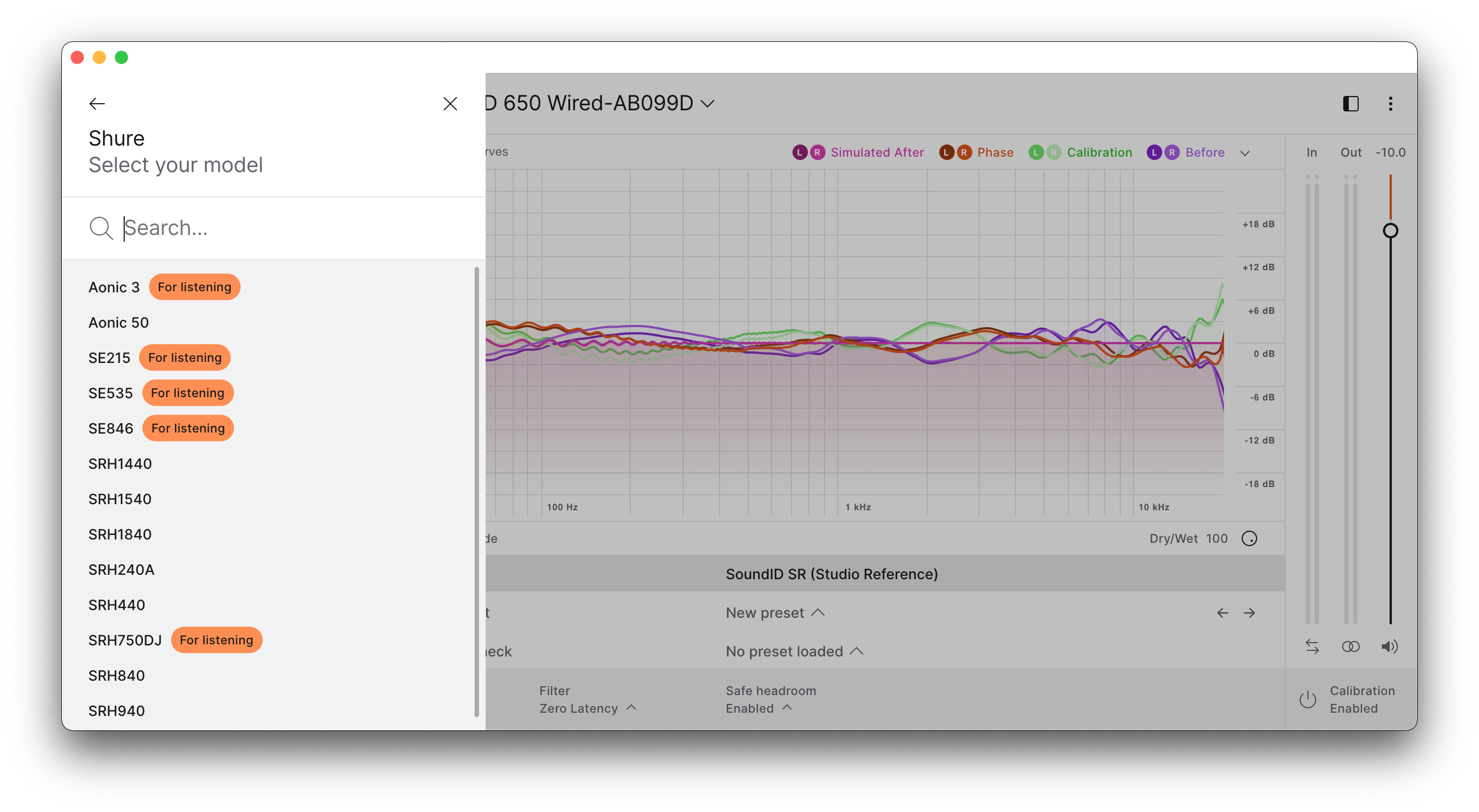Click the Out meter label
1479x812 pixels.
[1350, 153]
